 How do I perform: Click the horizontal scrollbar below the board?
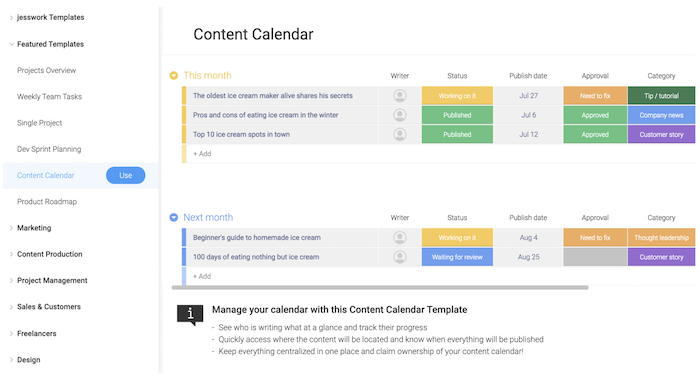point(380,288)
